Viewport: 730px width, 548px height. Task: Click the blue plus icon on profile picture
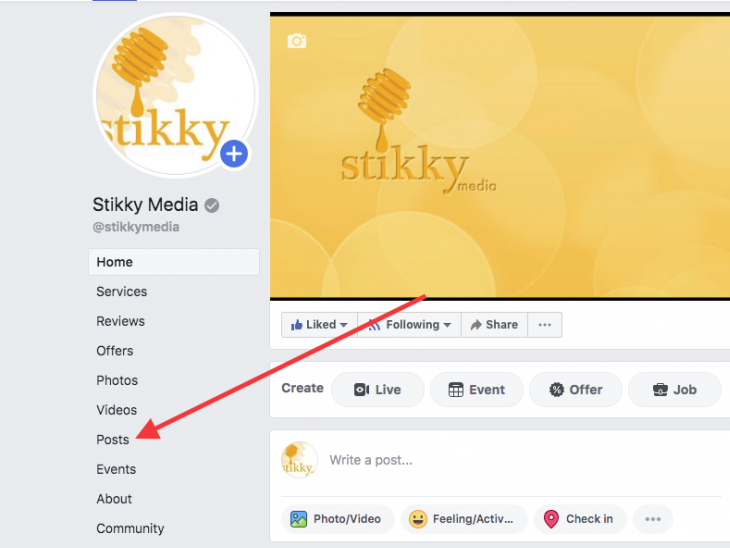coord(234,154)
